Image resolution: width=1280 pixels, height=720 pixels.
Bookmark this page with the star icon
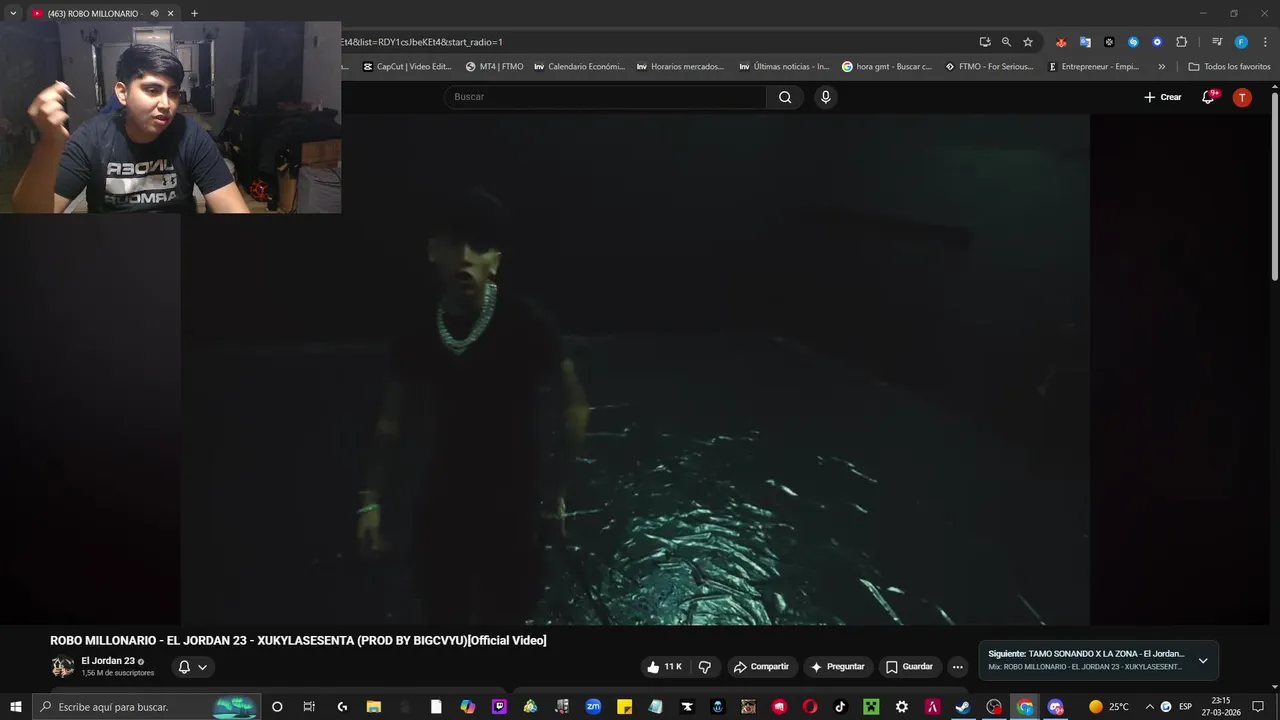coord(1028,42)
